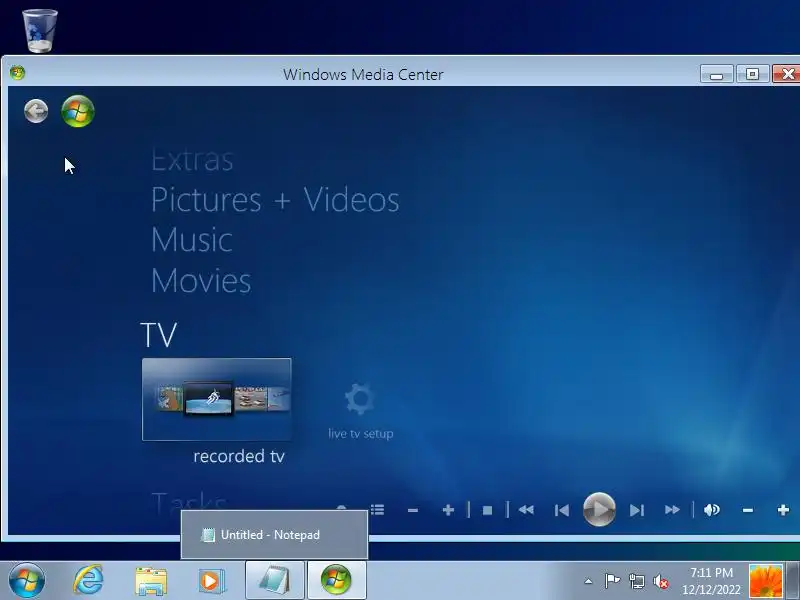Open the clock showing 7:11 PM
The width and height of the screenshot is (800, 600).
coord(711,581)
